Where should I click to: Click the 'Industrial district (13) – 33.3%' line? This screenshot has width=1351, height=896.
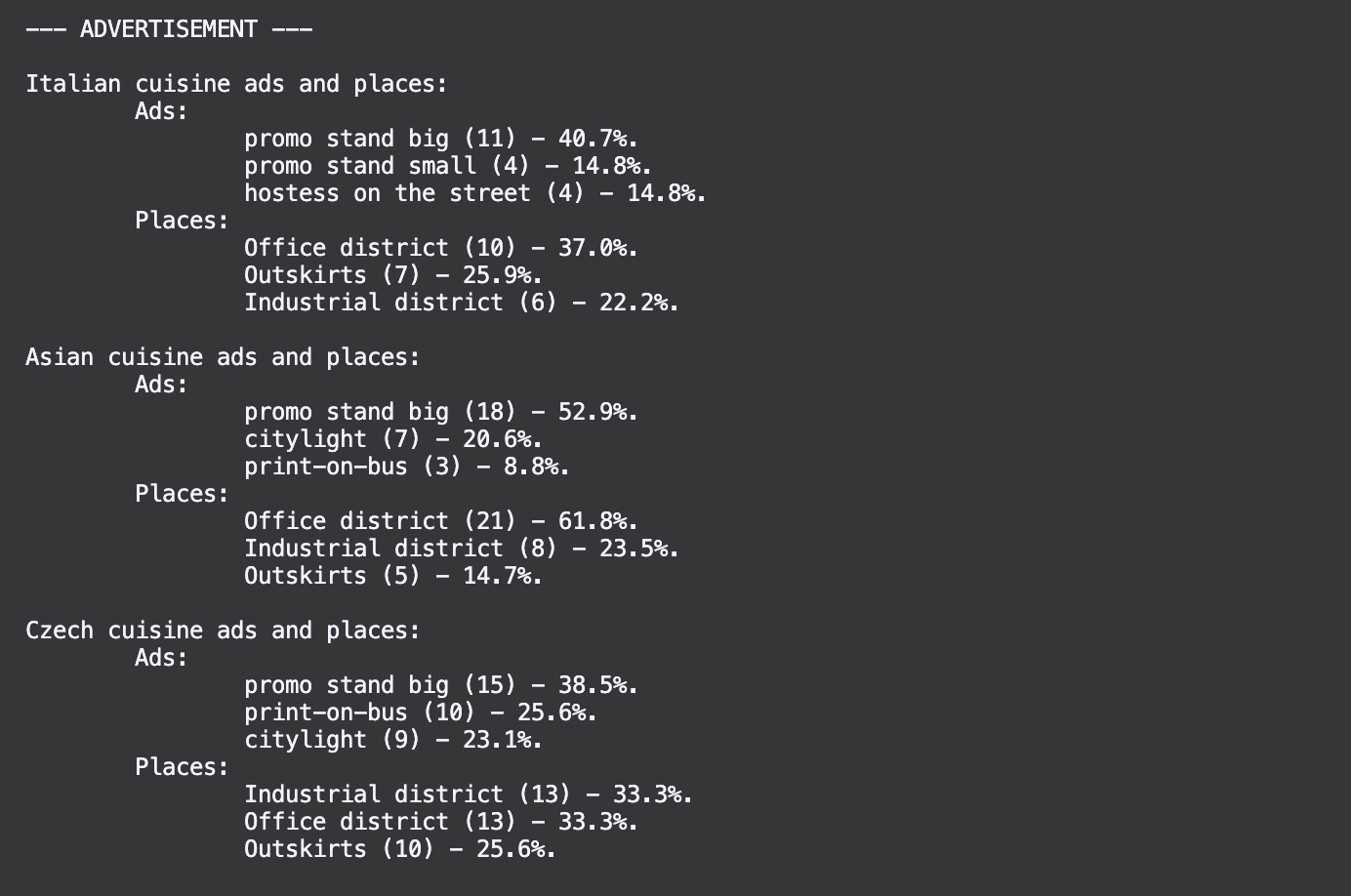click(468, 794)
